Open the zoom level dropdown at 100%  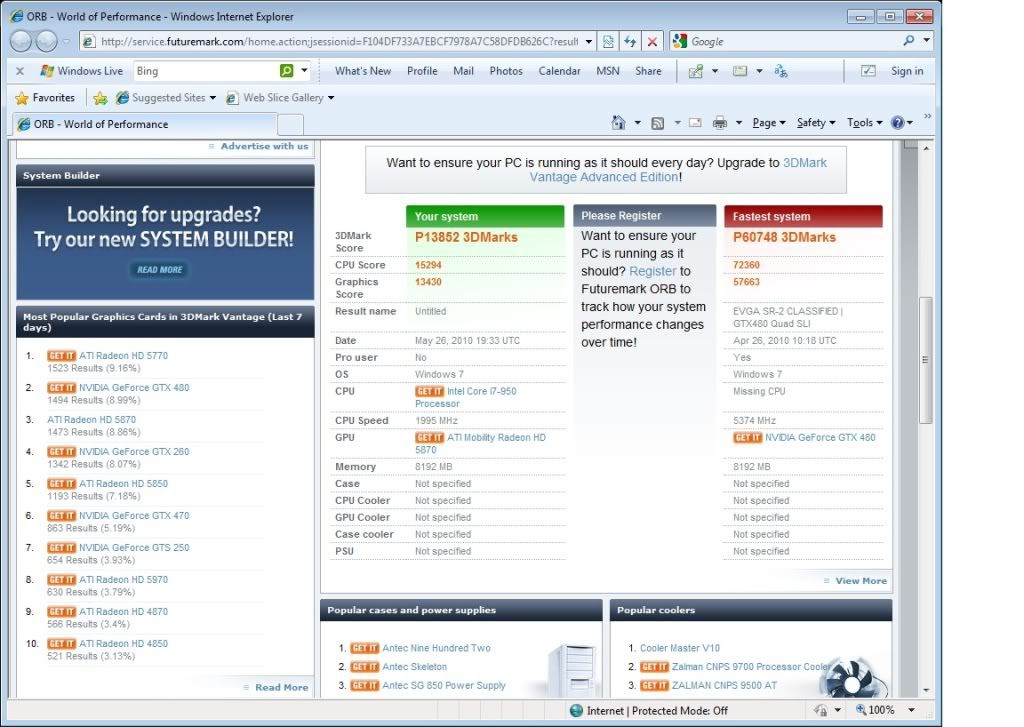pos(912,710)
